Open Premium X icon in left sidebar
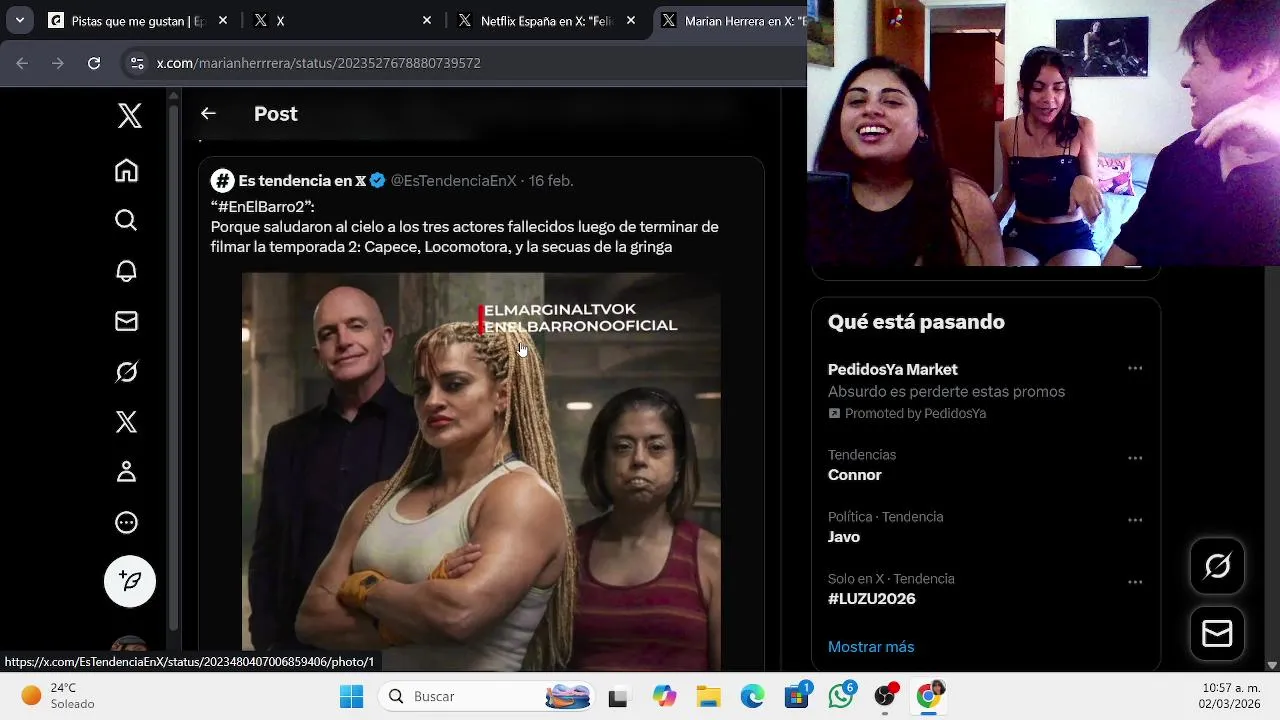 pos(126,422)
